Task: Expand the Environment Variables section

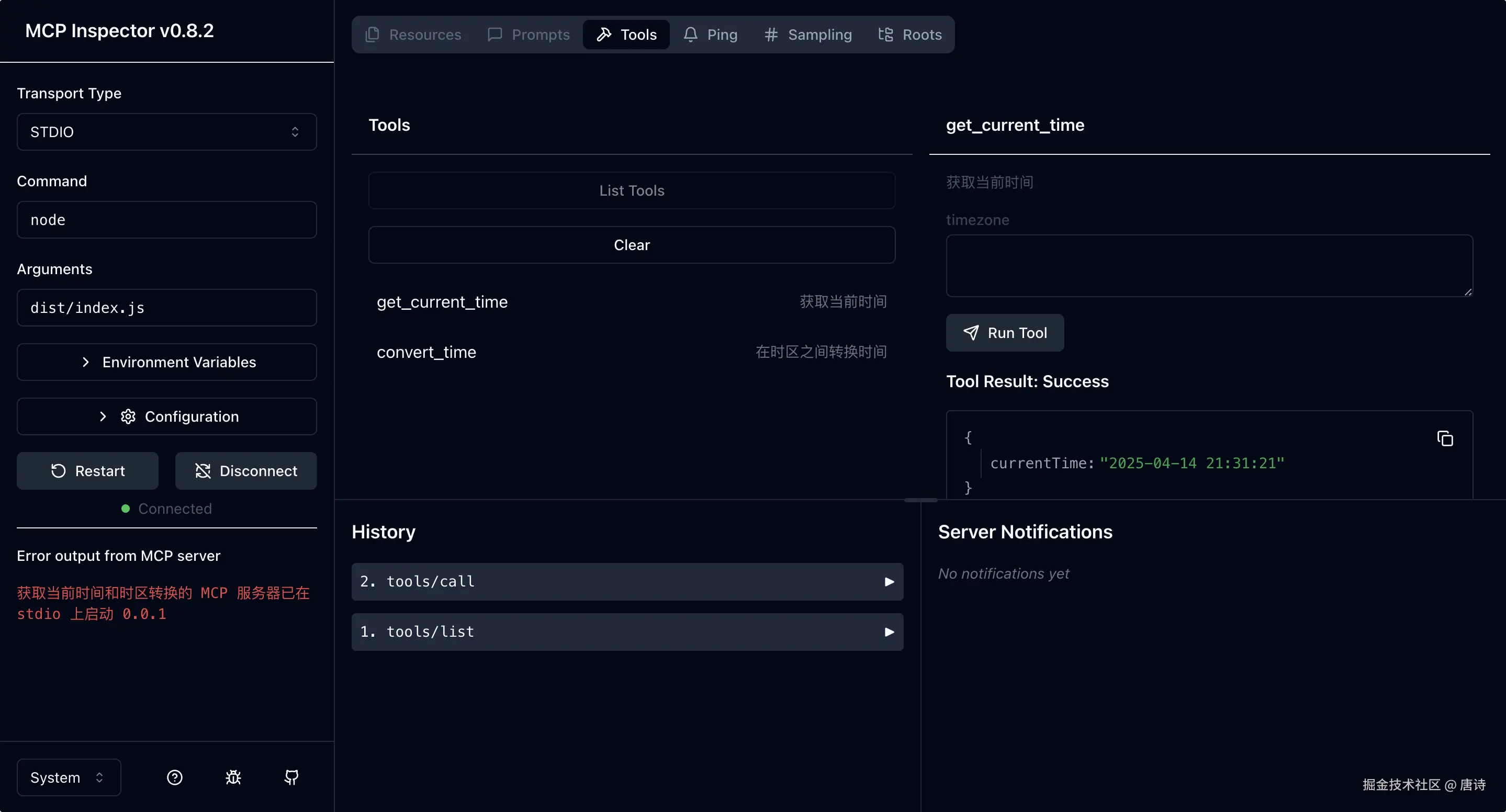Action: coord(166,362)
